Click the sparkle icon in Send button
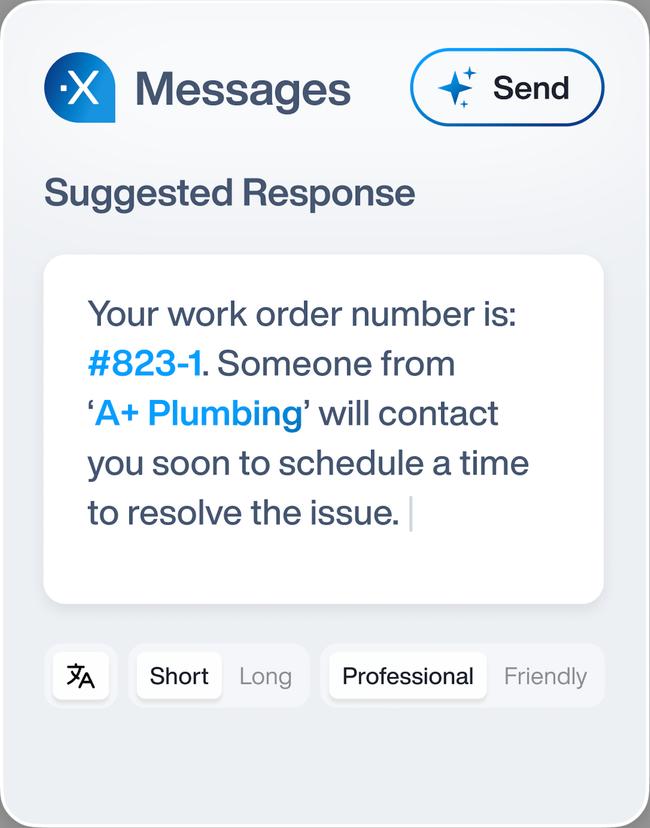650x828 pixels. (x=456, y=88)
